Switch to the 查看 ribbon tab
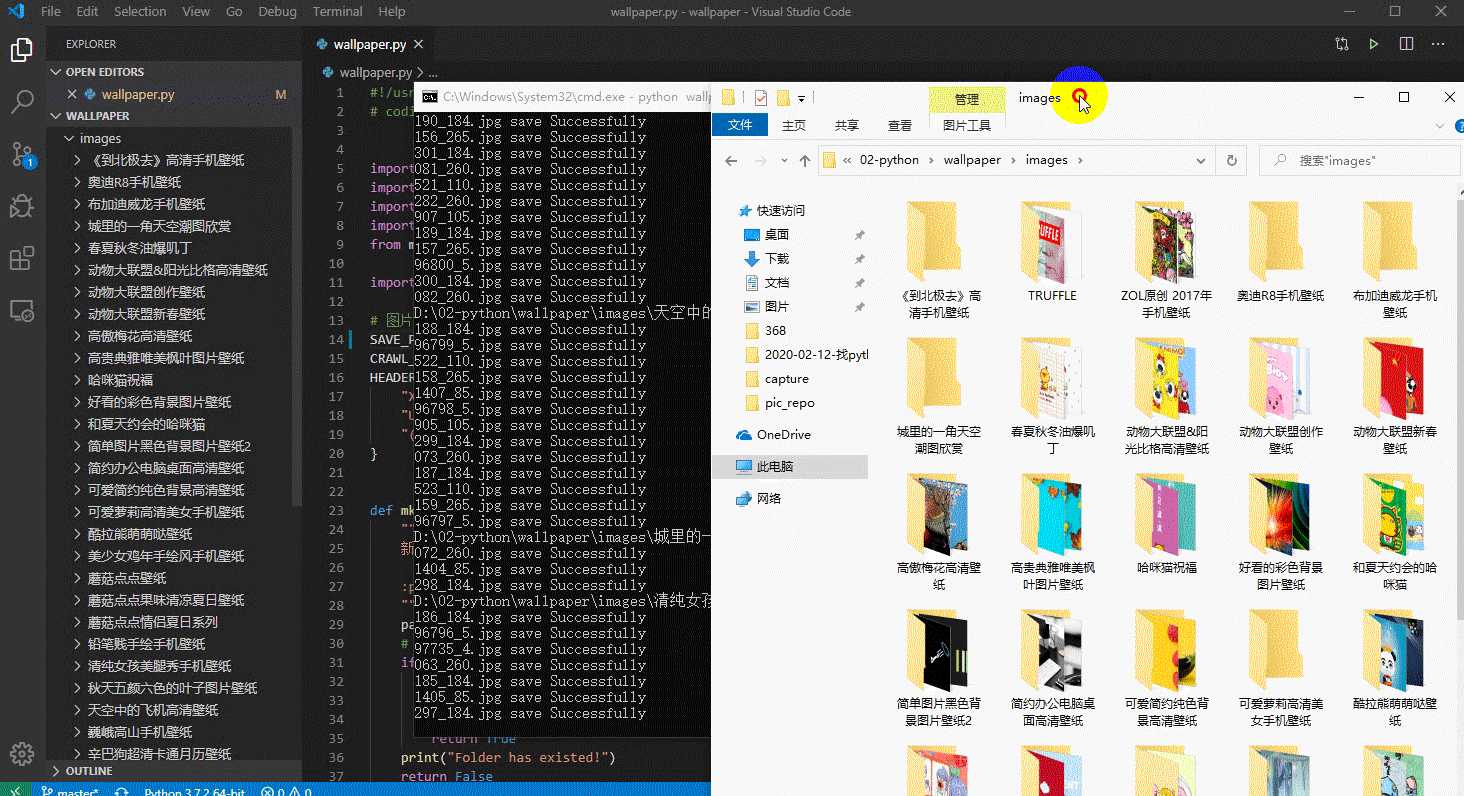This screenshot has height=796, width=1464. coord(900,125)
